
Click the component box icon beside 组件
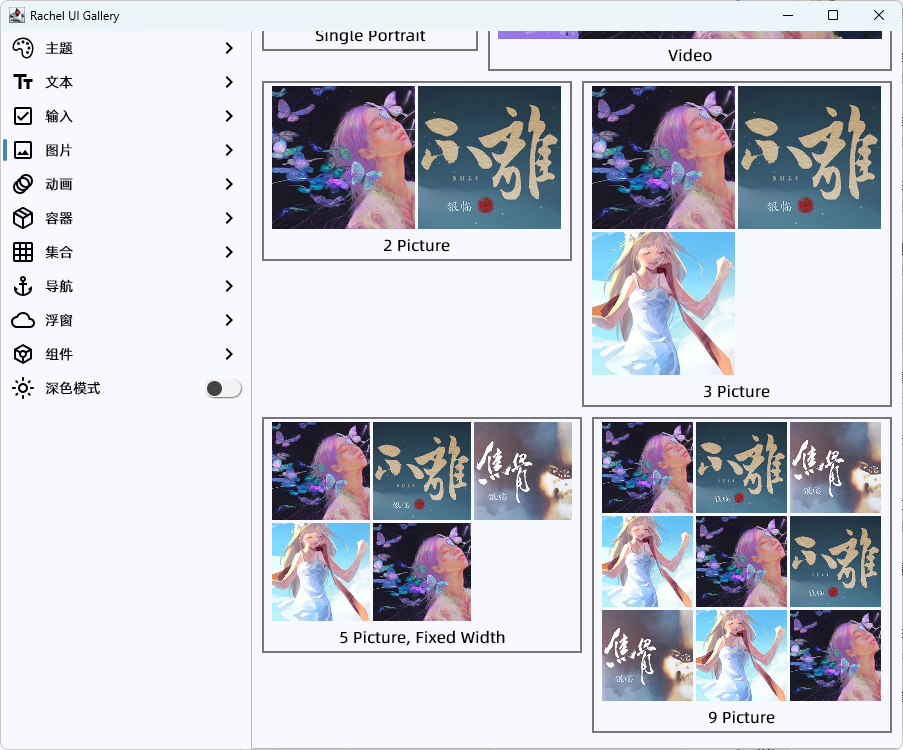coord(23,354)
